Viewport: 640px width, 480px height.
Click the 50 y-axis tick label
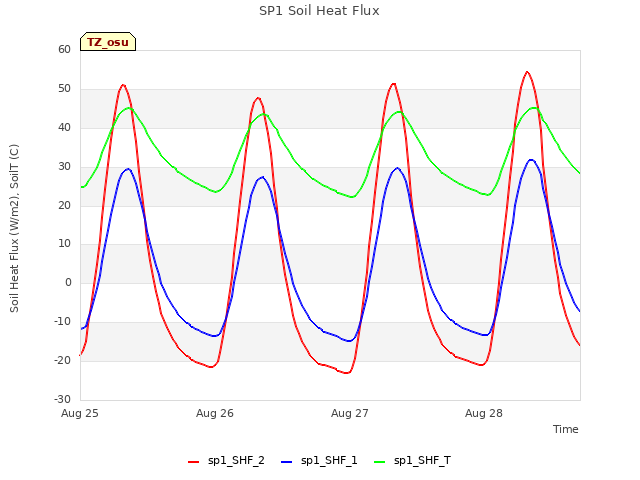pyautogui.click(x=64, y=89)
